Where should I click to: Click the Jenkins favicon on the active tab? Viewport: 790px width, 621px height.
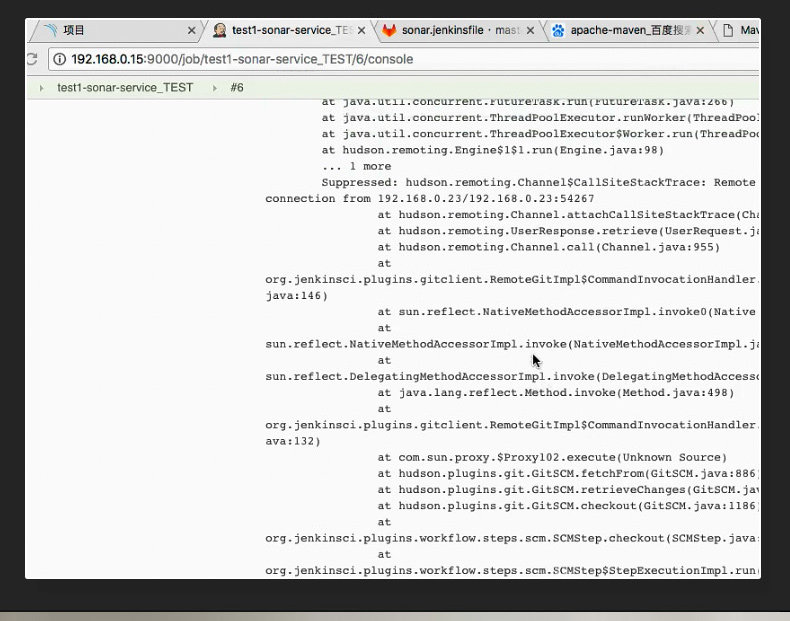(219, 30)
